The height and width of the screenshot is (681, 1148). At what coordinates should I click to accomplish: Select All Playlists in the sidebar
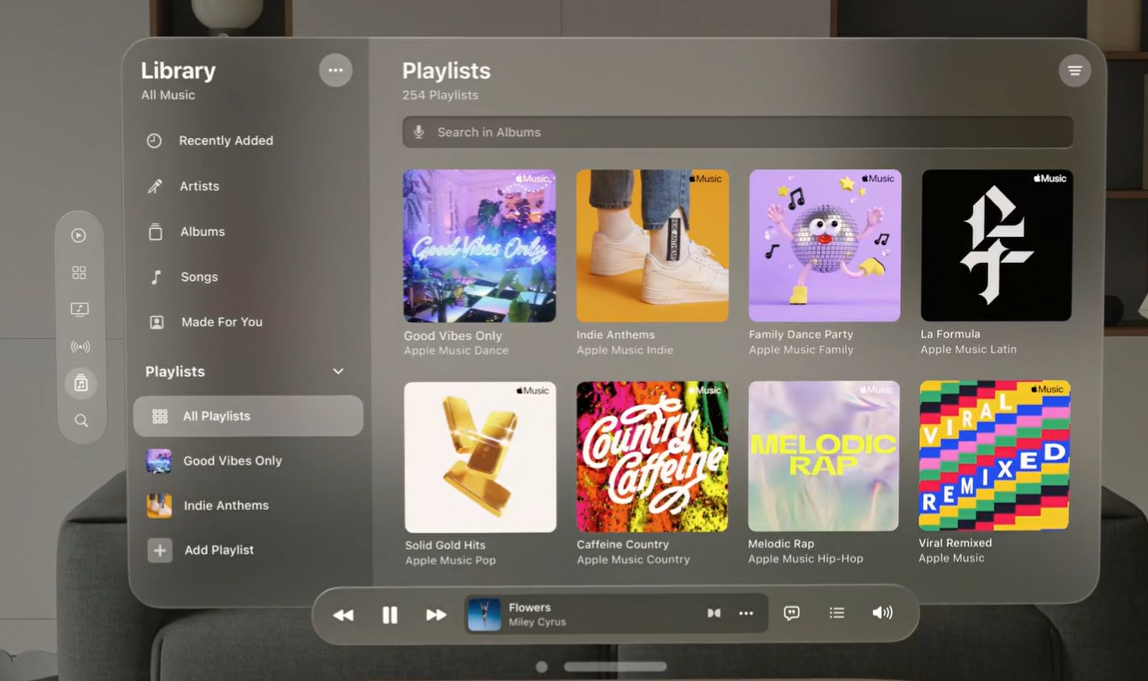tap(248, 416)
